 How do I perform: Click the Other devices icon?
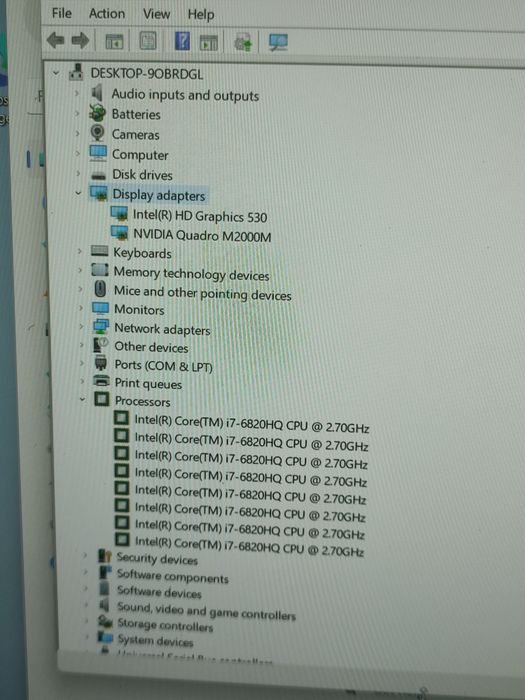click(101, 345)
